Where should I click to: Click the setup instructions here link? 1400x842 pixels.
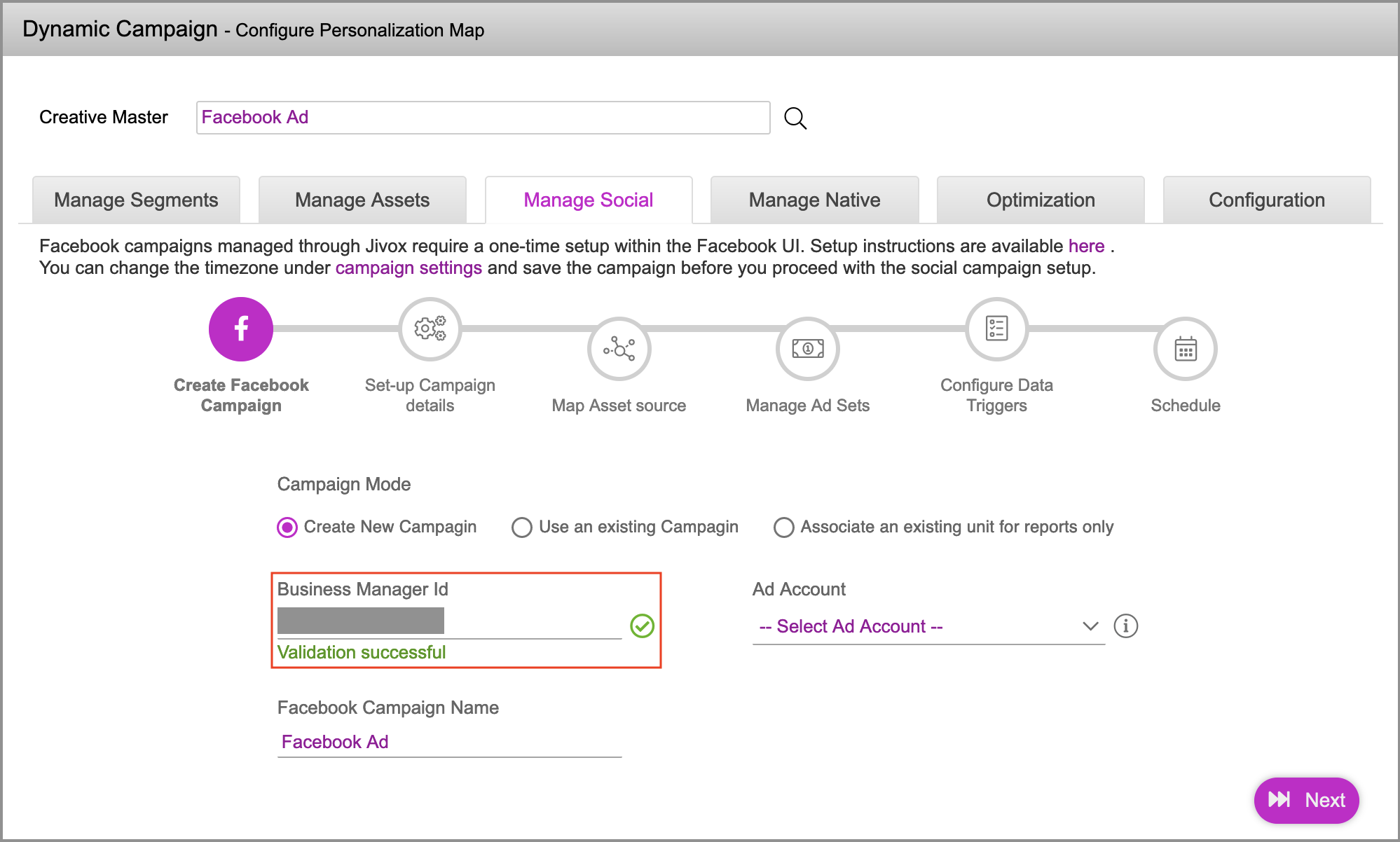1086,246
